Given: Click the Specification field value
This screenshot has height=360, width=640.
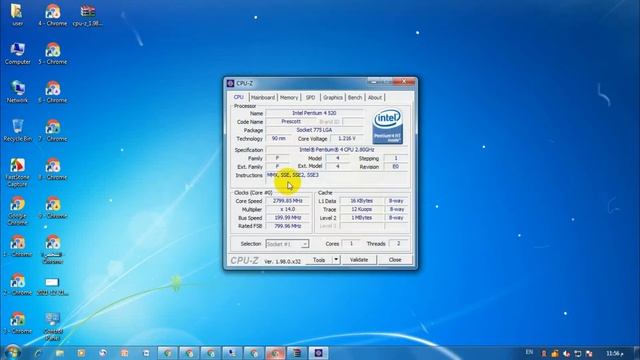Looking at the screenshot, I should [337, 150].
